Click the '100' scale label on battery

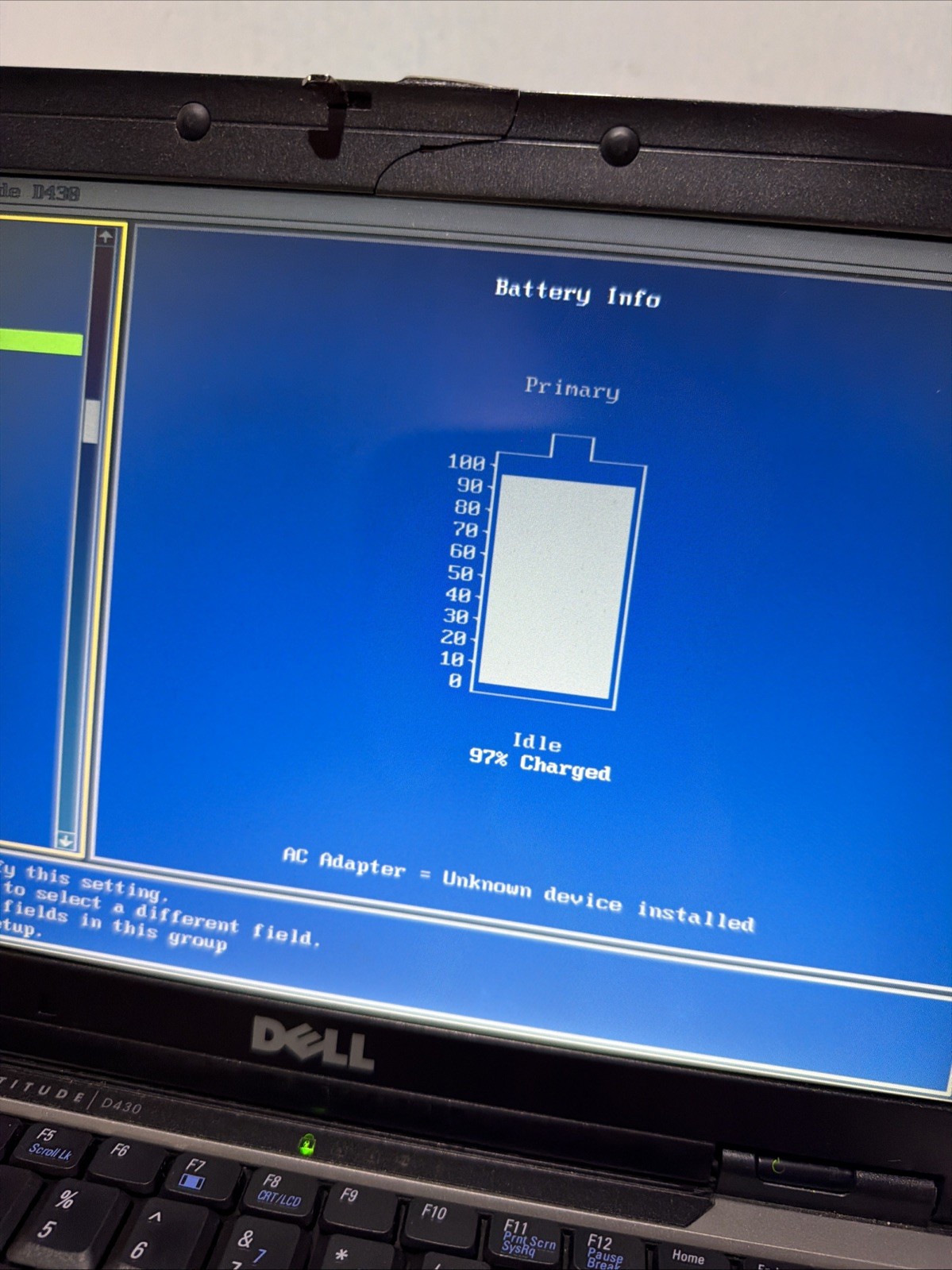(466, 462)
